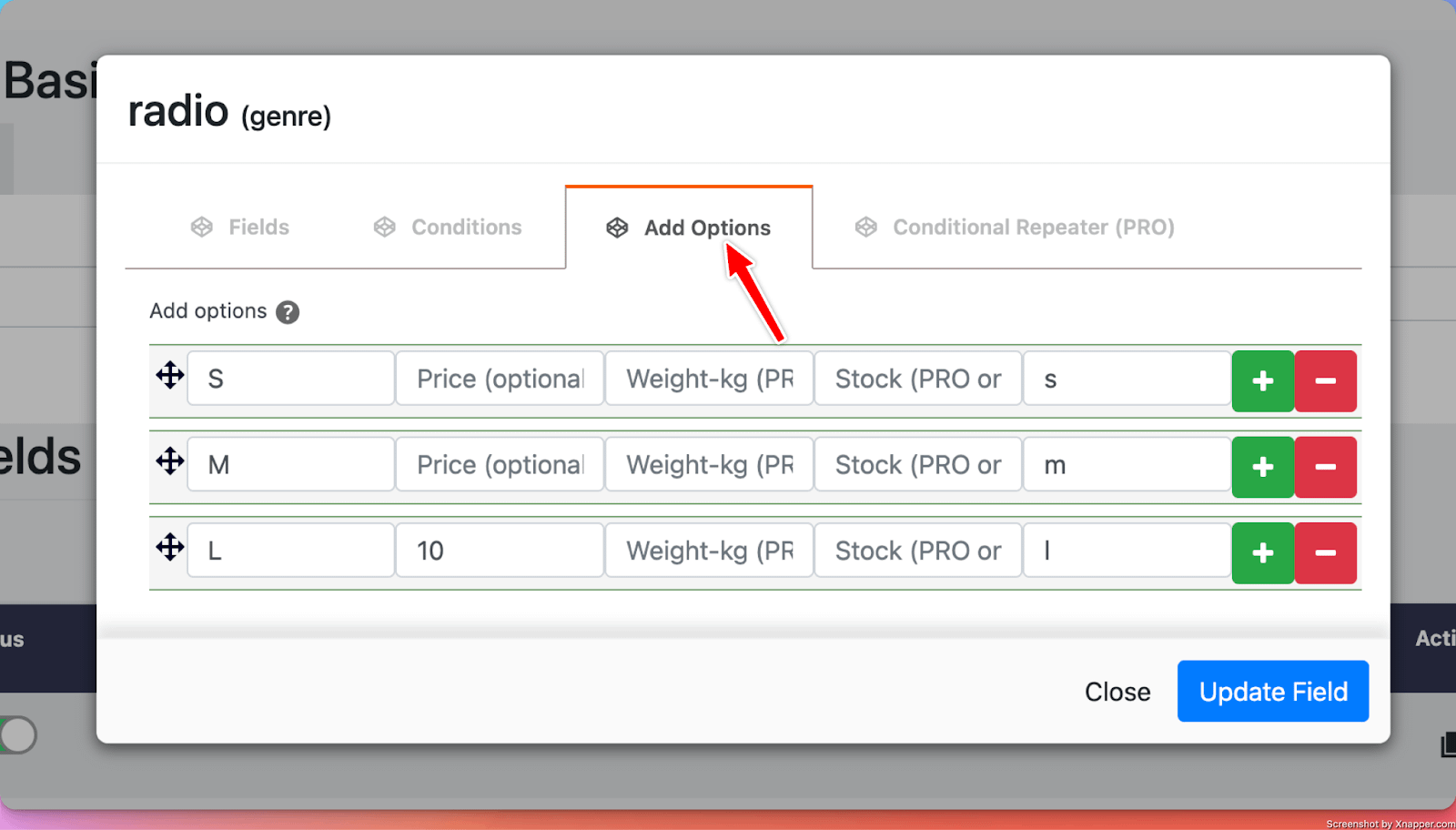Add a new option after row L
The height and width of the screenshot is (830, 1456).
click(1262, 552)
